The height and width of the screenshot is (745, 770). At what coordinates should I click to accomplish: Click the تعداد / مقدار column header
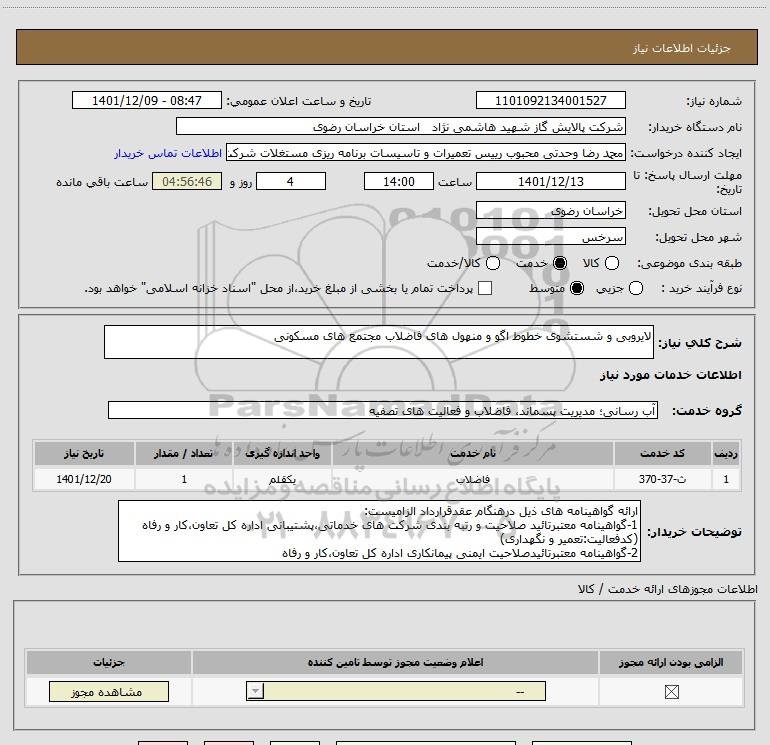tap(184, 453)
